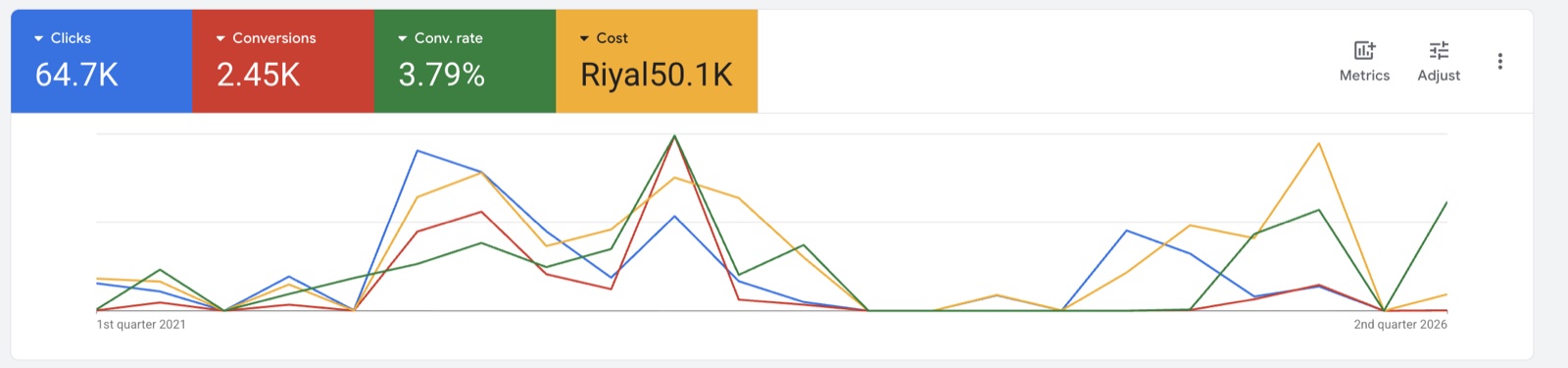This screenshot has height=368, width=1568.
Task: Expand the Conversions metric dropdown arrow
Action: coord(220,38)
